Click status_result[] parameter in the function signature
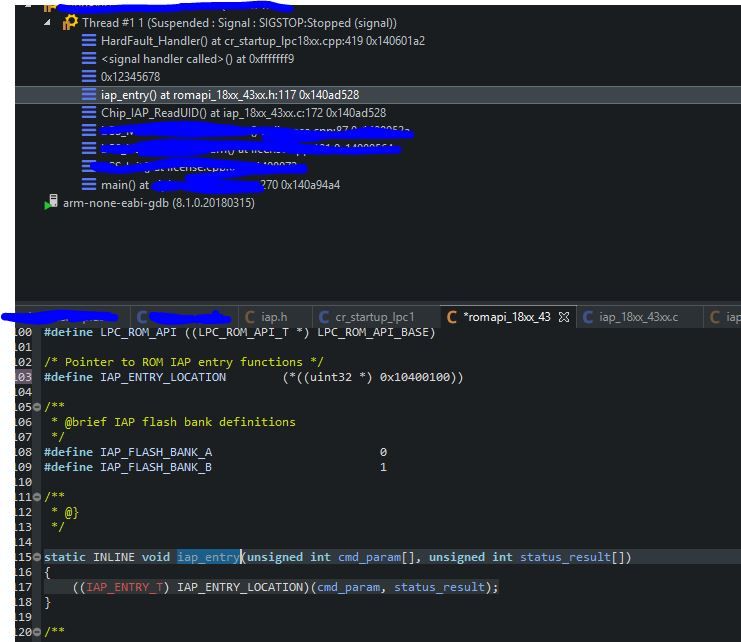741x642 pixels. (x=572, y=557)
